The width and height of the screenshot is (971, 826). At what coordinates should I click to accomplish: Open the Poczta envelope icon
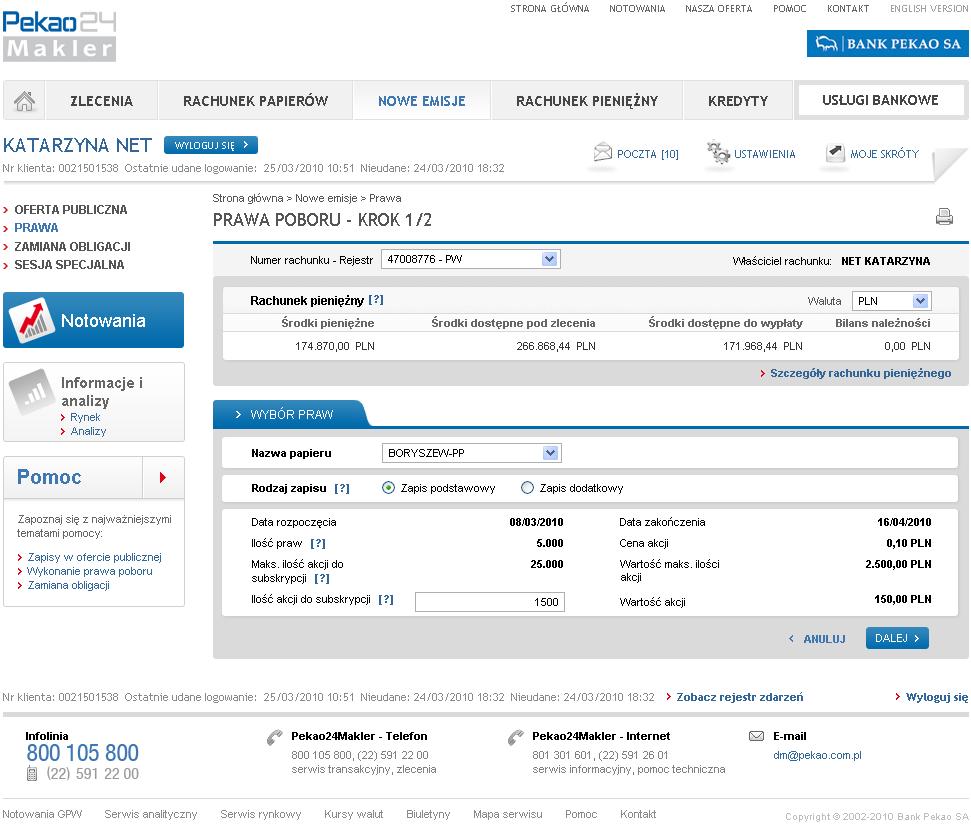click(x=603, y=152)
